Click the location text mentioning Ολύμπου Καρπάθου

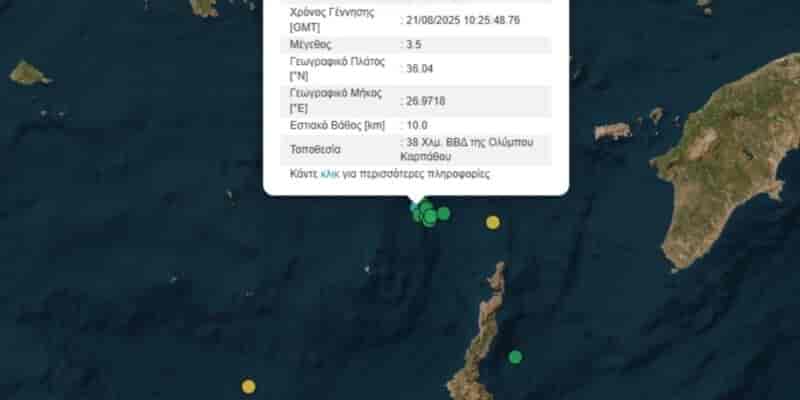[x=469, y=149]
